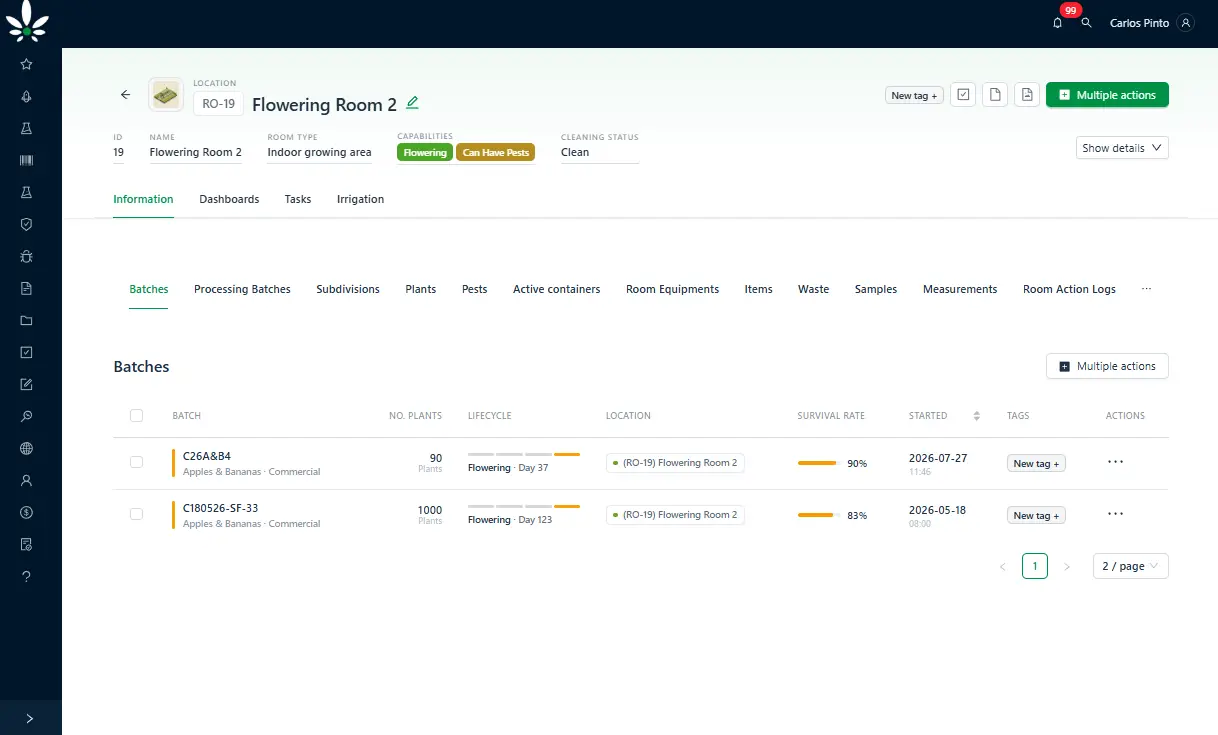Screen dimensions: 1218x735
Task: Open the notifications bell with 99 badge
Action: (x=1058, y=22)
